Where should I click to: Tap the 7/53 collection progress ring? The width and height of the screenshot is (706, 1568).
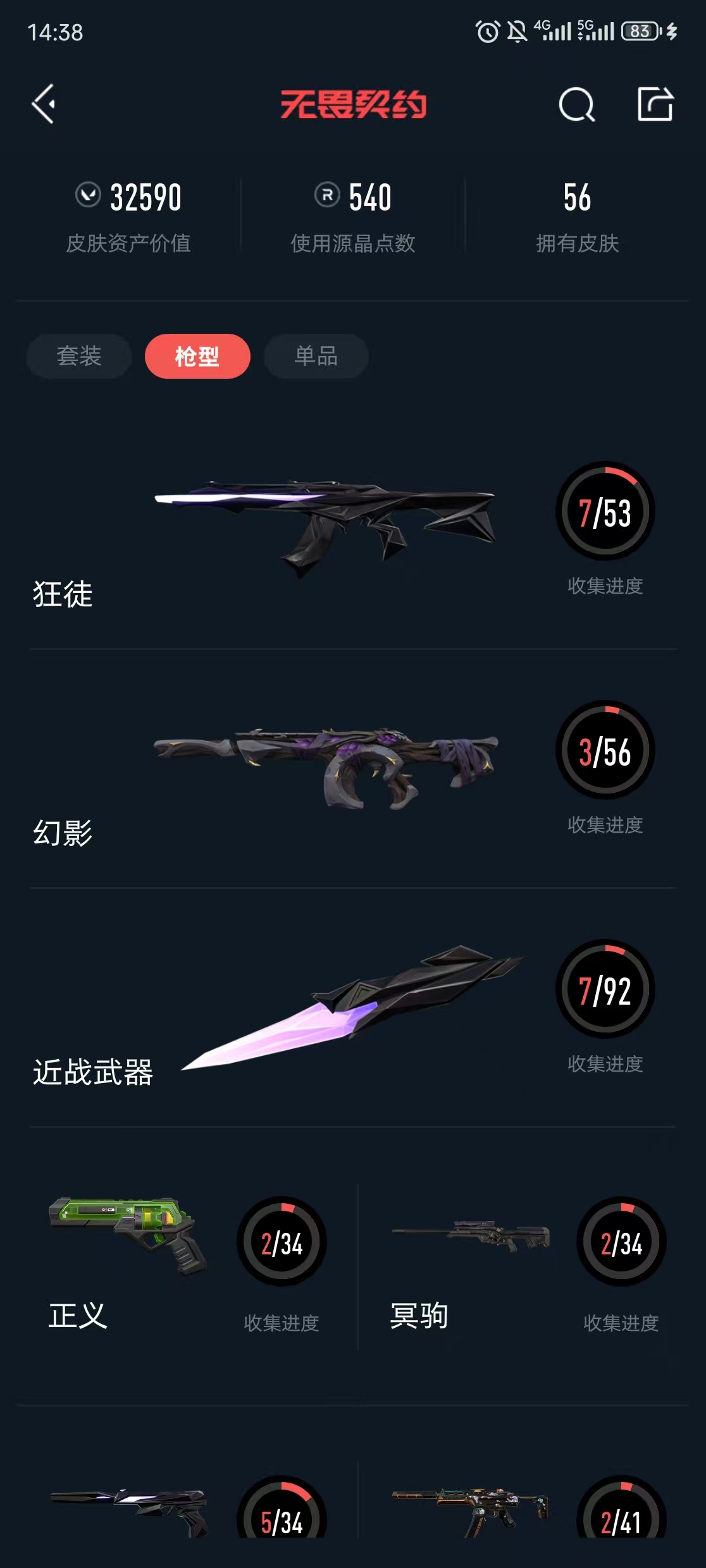coord(605,511)
